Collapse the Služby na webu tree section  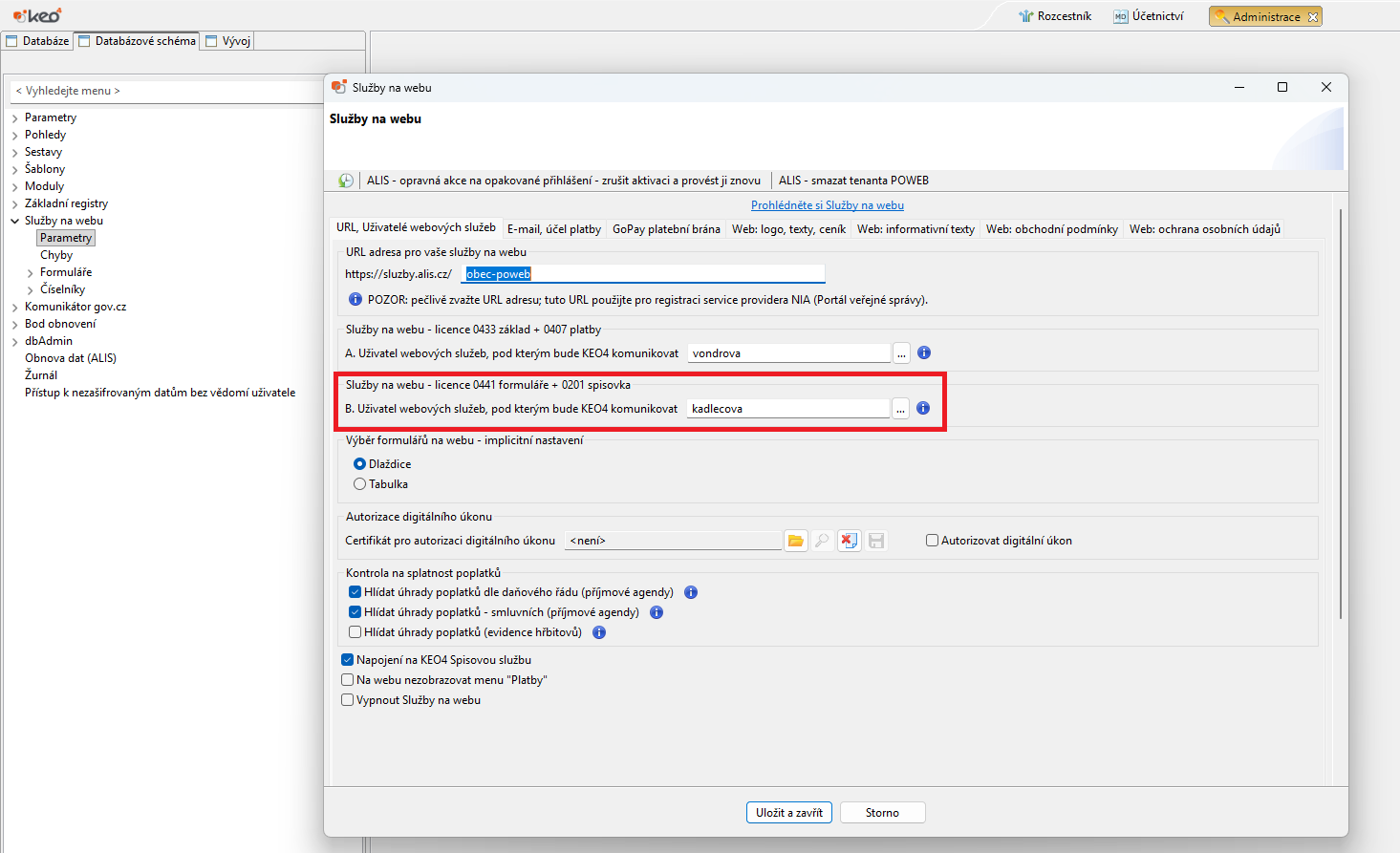tap(14, 220)
